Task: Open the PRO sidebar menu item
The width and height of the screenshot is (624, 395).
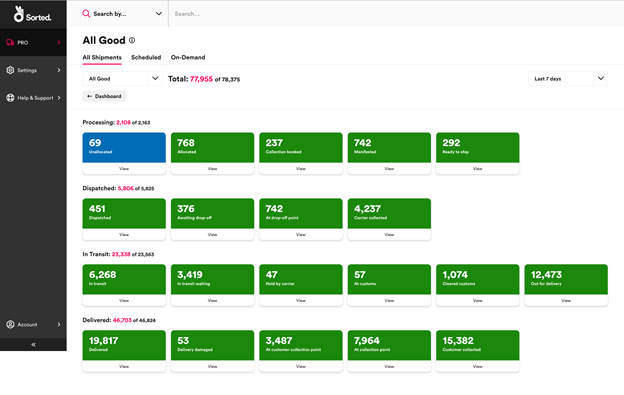Action: click(33, 43)
